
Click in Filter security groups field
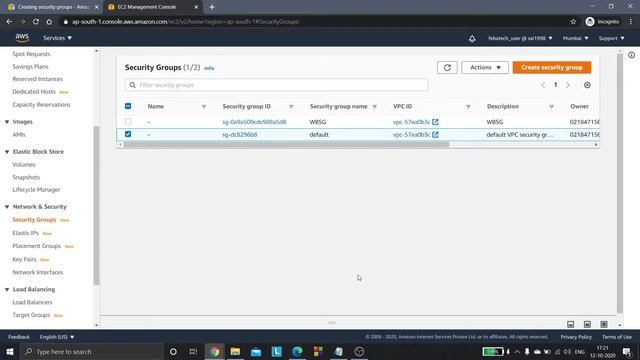pyautogui.click(x=277, y=85)
